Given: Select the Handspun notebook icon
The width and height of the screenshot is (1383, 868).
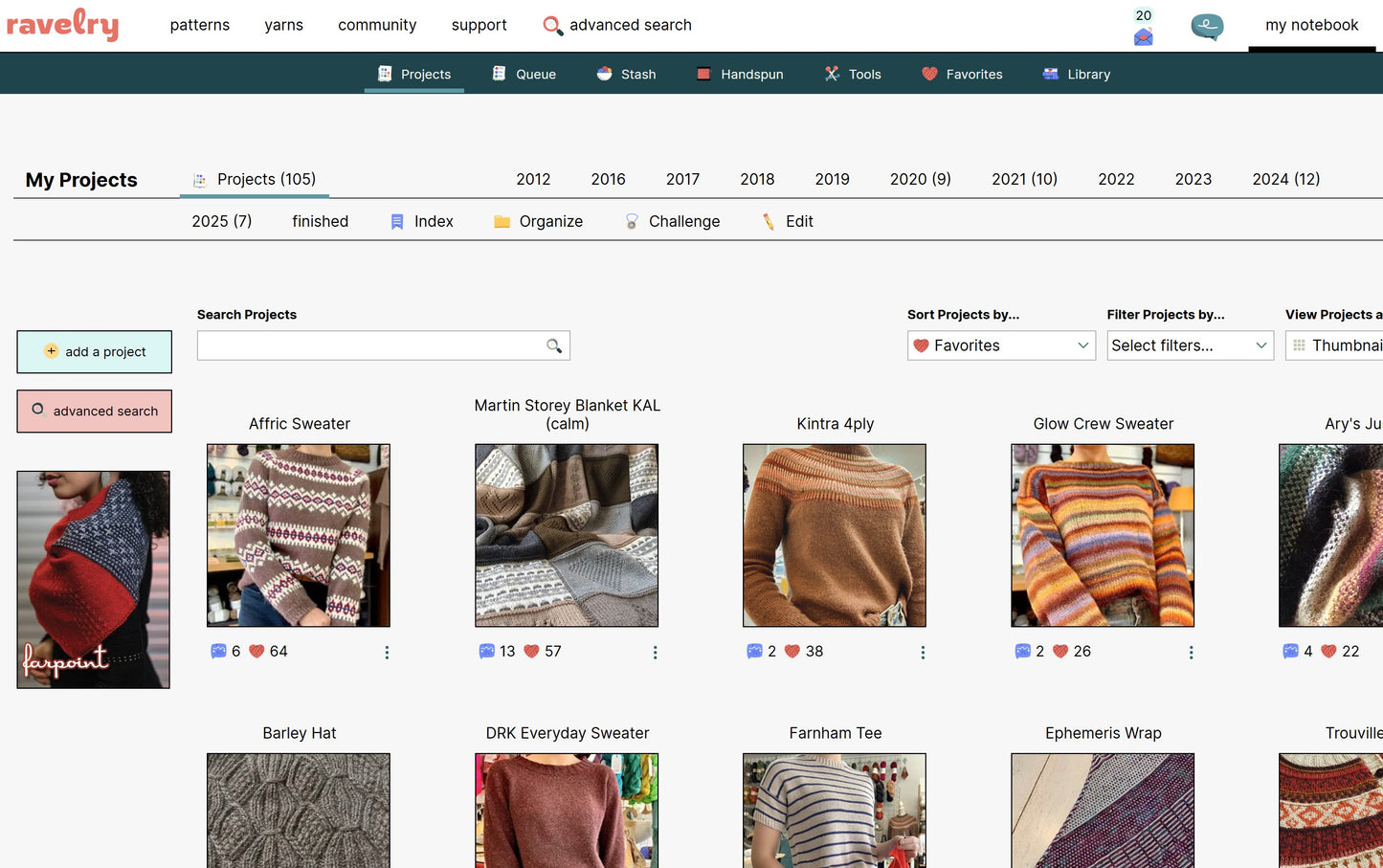Looking at the screenshot, I should pos(703,73).
